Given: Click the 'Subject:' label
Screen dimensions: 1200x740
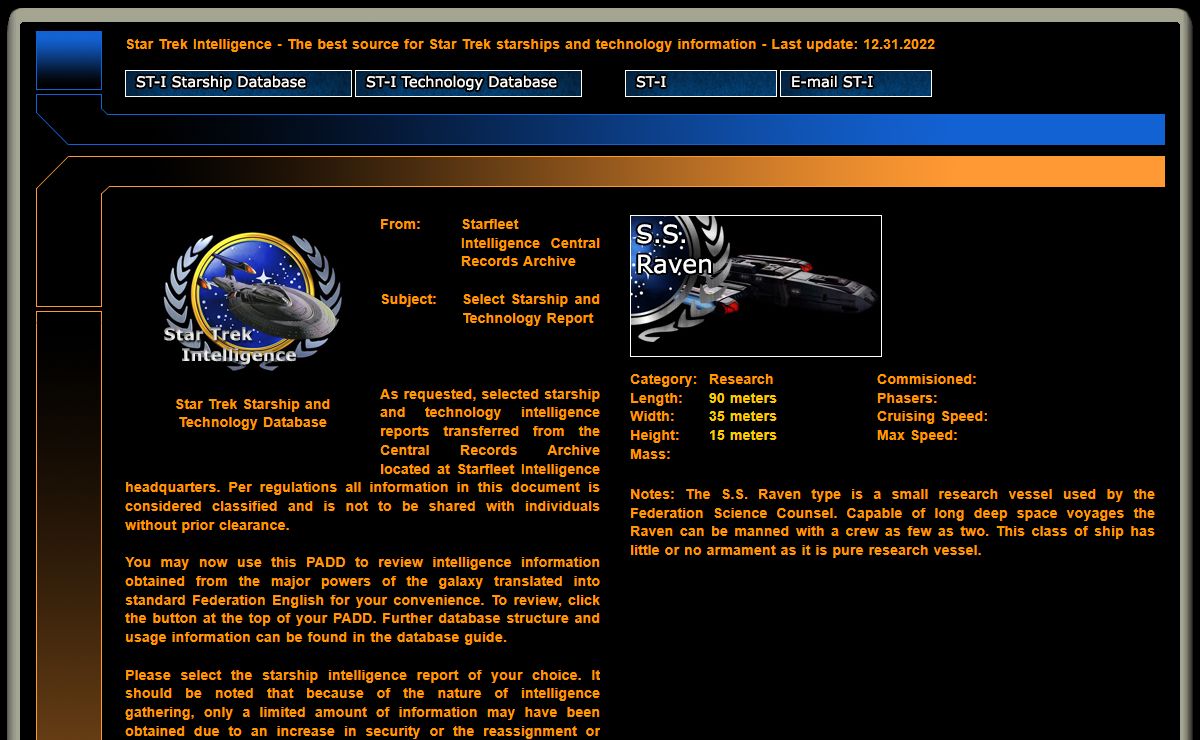Looking at the screenshot, I should [408, 299].
